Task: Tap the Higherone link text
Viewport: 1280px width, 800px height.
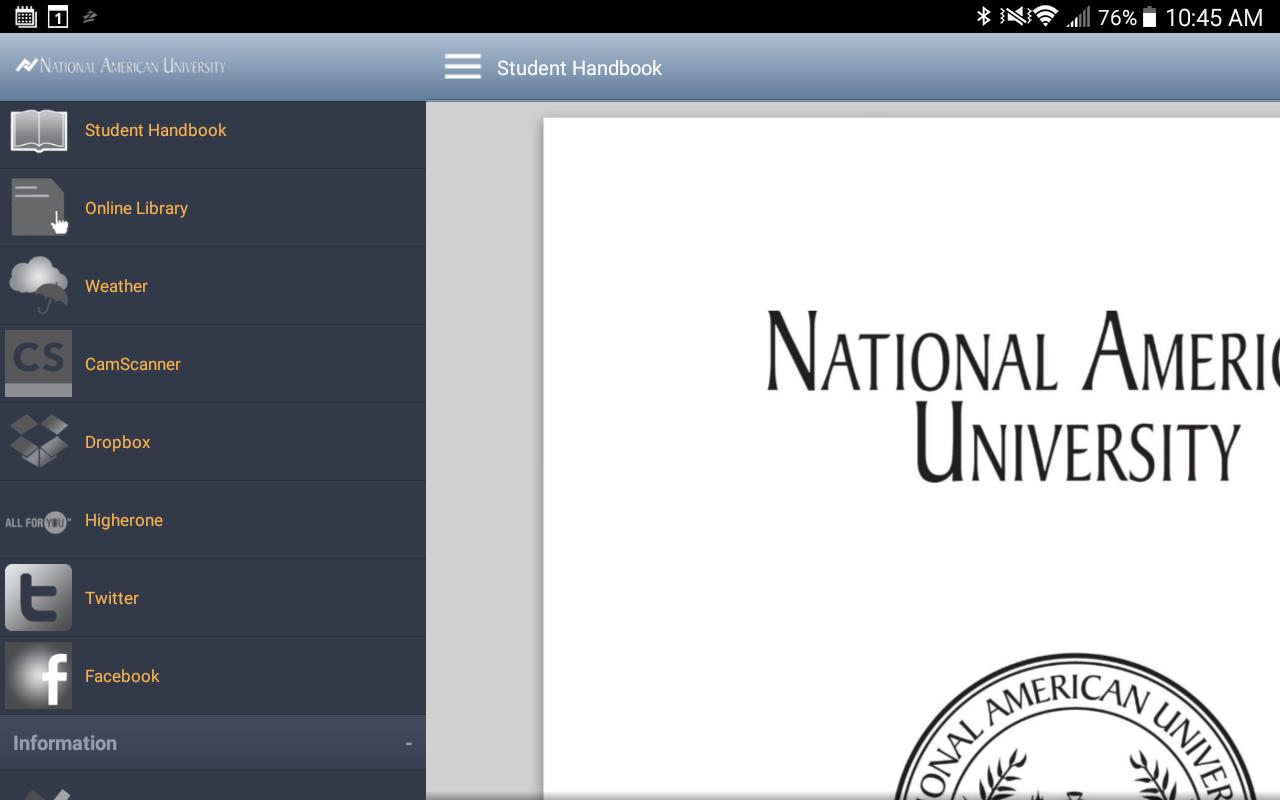Action: pyautogui.click(x=124, y=520)
